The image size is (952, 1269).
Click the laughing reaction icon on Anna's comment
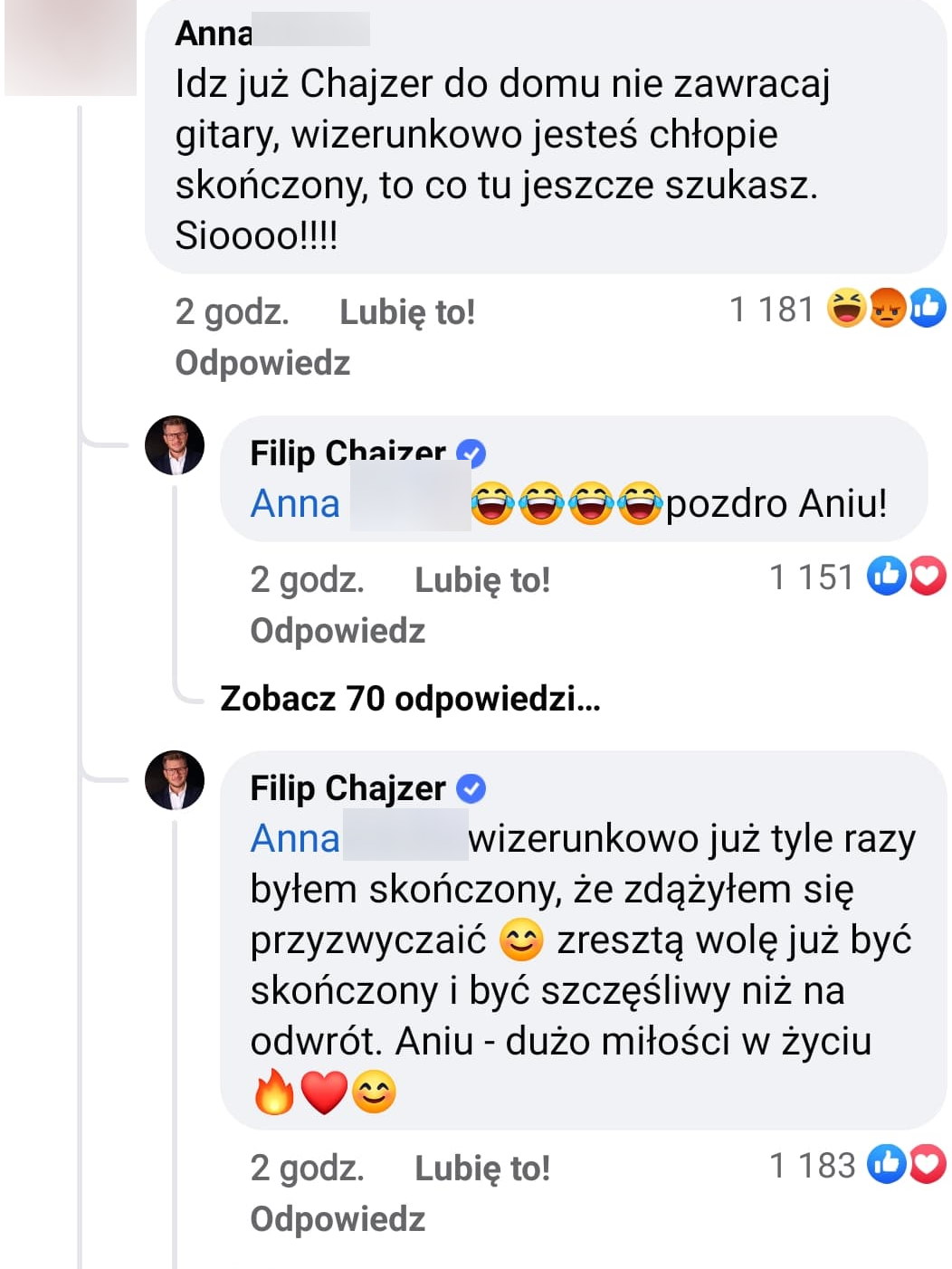point(846,309)
